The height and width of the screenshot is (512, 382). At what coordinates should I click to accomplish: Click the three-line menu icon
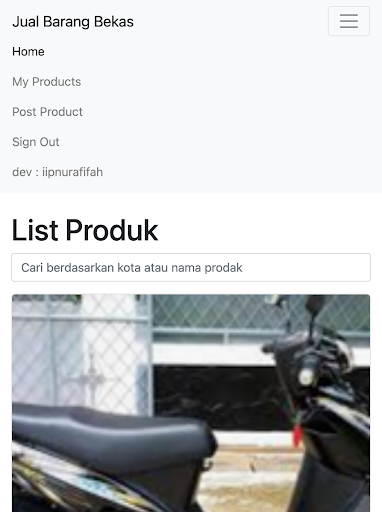click(x=349, y=21)
